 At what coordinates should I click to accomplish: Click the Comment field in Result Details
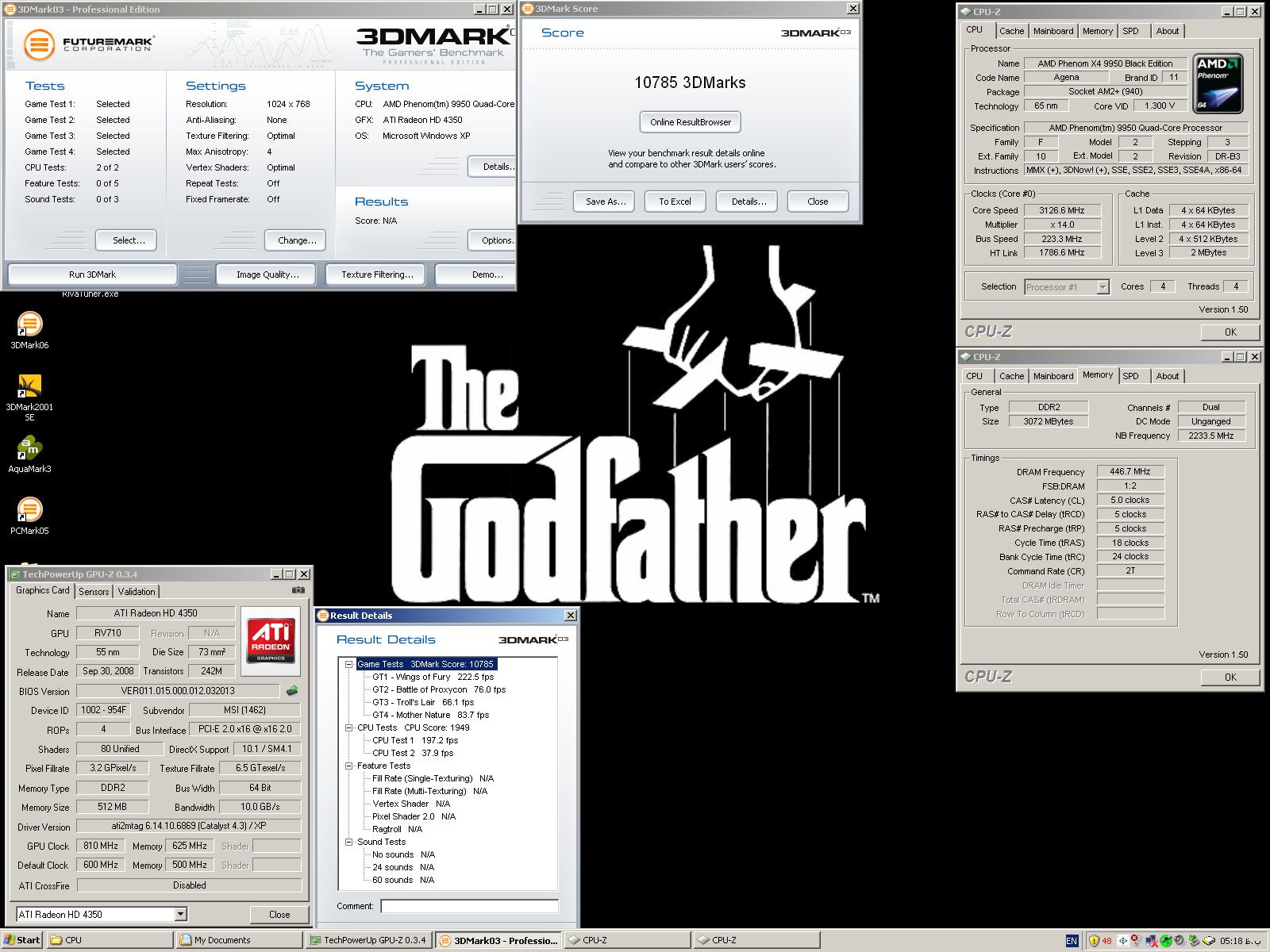pyautogui.click(x=469, y=906)
